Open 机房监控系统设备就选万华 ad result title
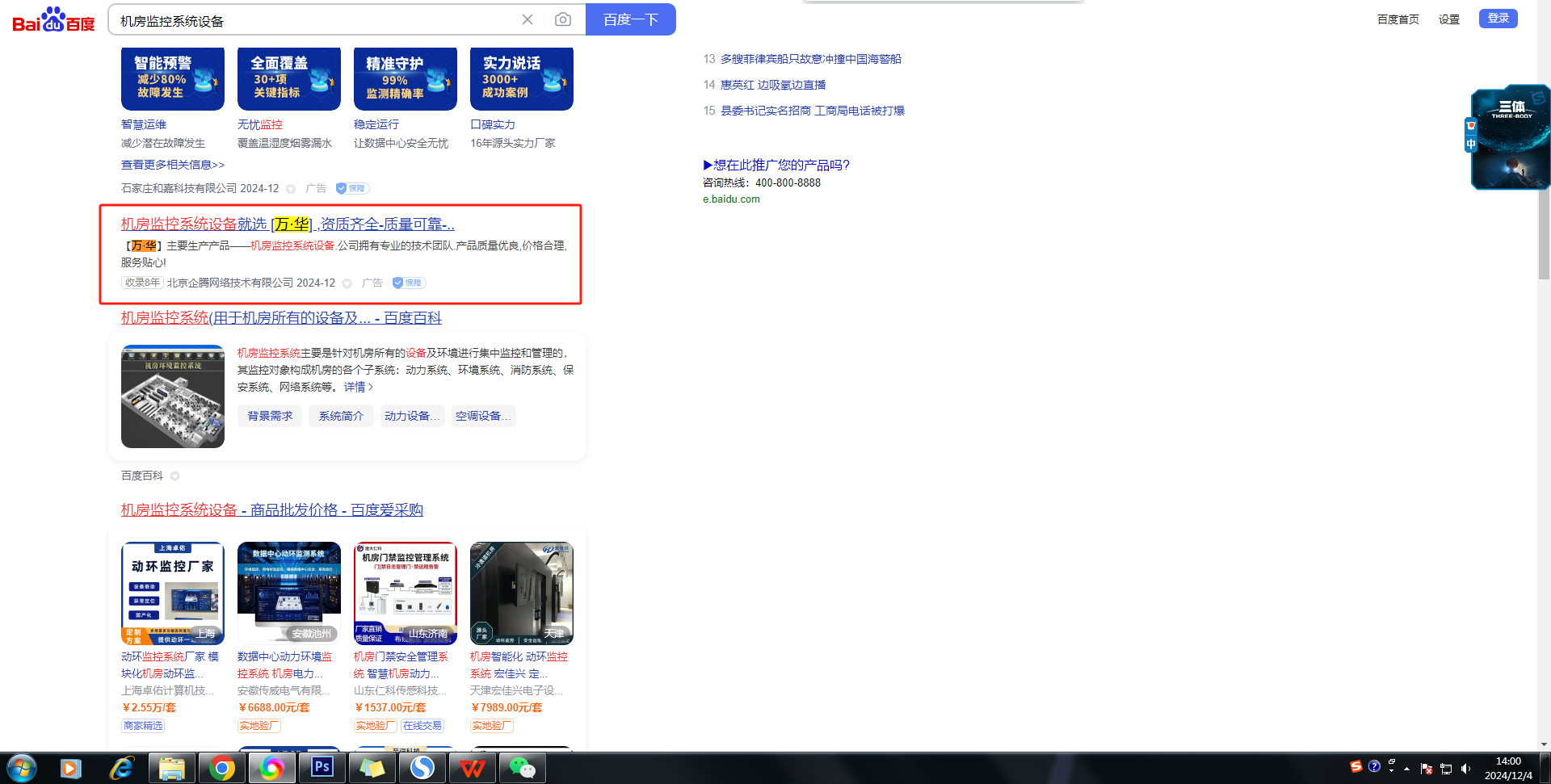 pos(288,224)
